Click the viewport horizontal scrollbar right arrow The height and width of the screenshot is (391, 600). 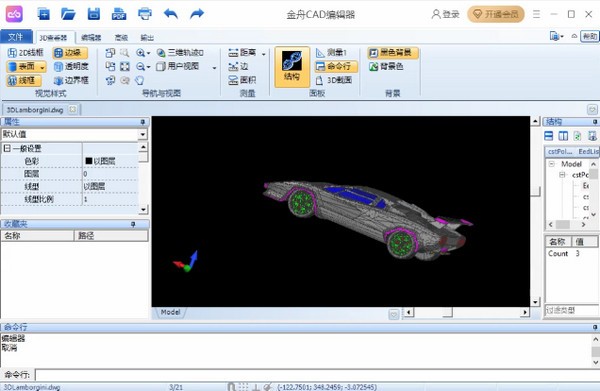[x=525, y=313]
